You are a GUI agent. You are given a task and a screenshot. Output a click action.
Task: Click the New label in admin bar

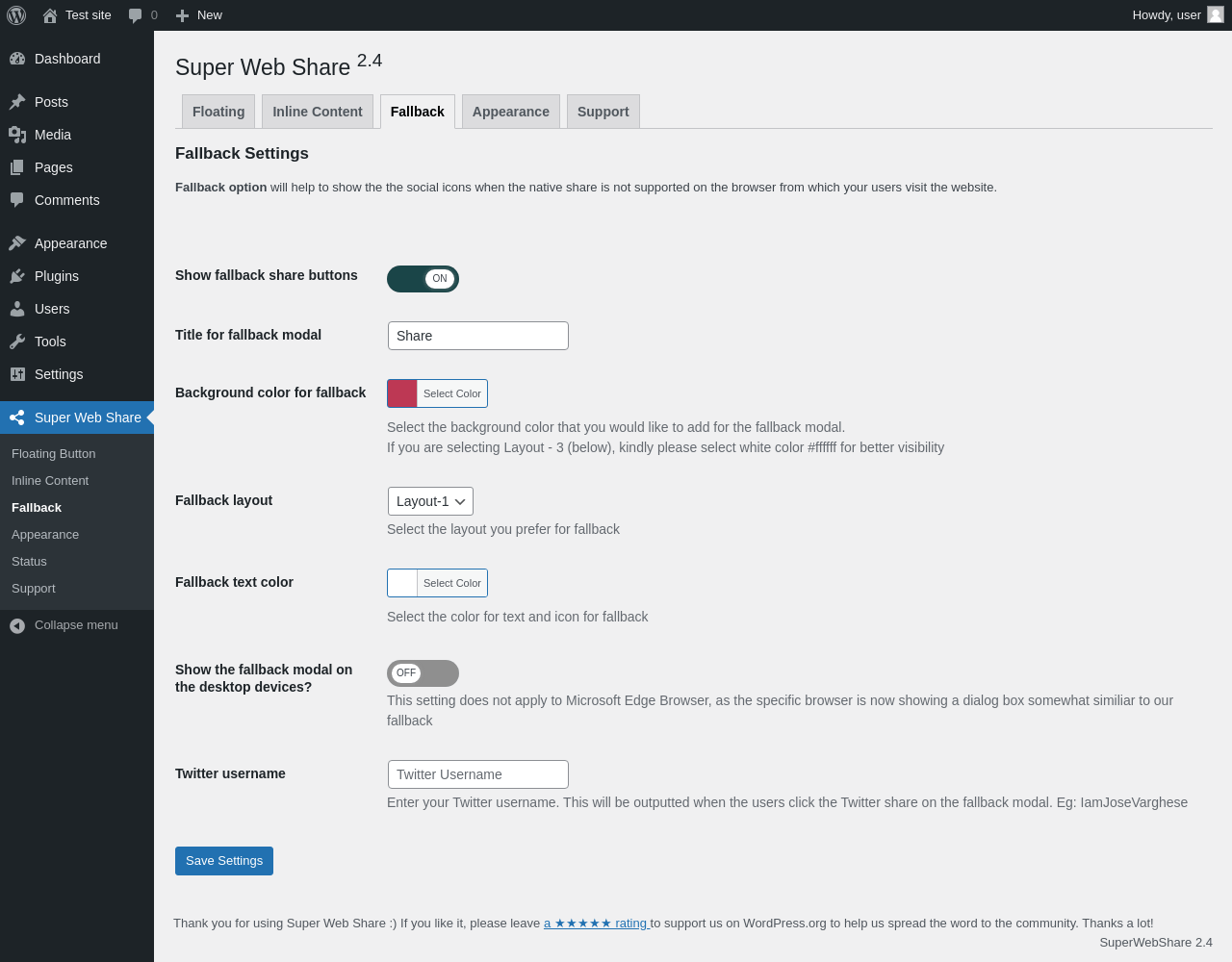pyautogui.click(x=210, y=15)
